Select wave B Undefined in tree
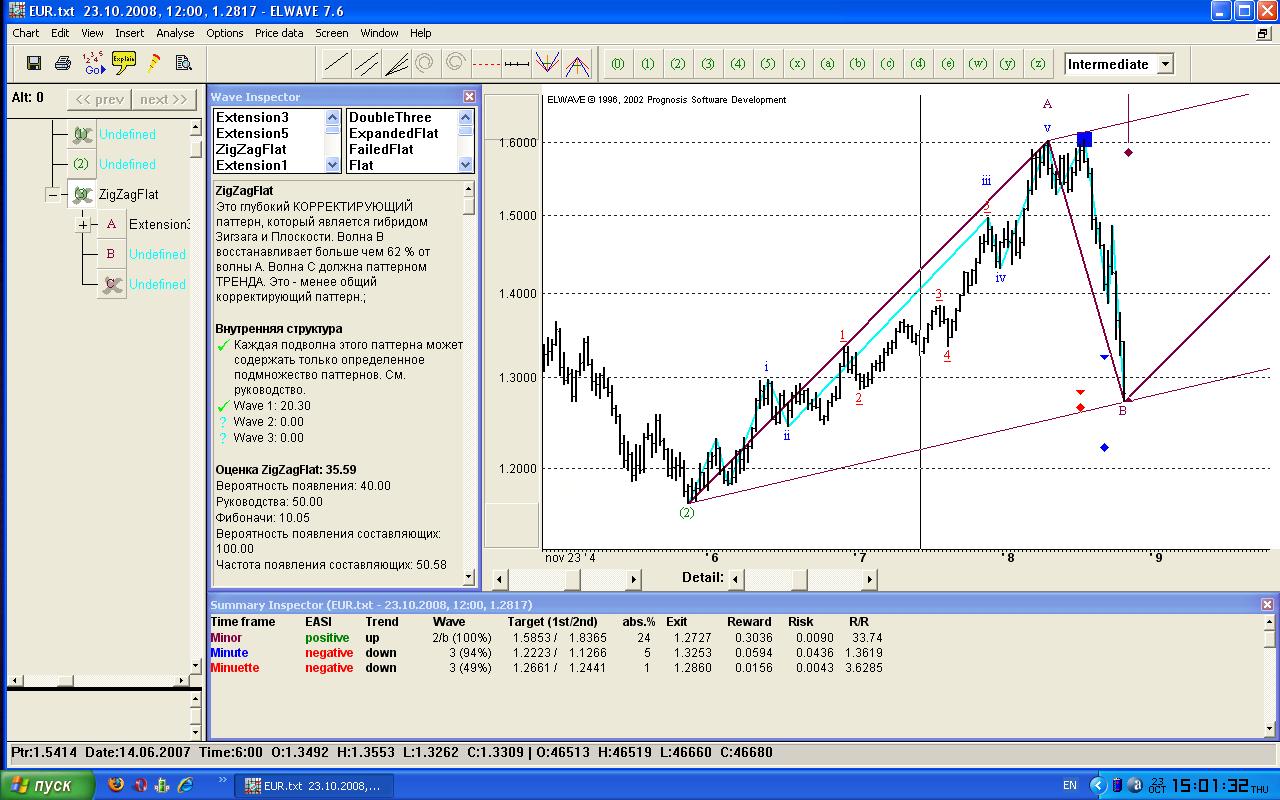This screenshot has width=1280, height=800. [156, 254]
